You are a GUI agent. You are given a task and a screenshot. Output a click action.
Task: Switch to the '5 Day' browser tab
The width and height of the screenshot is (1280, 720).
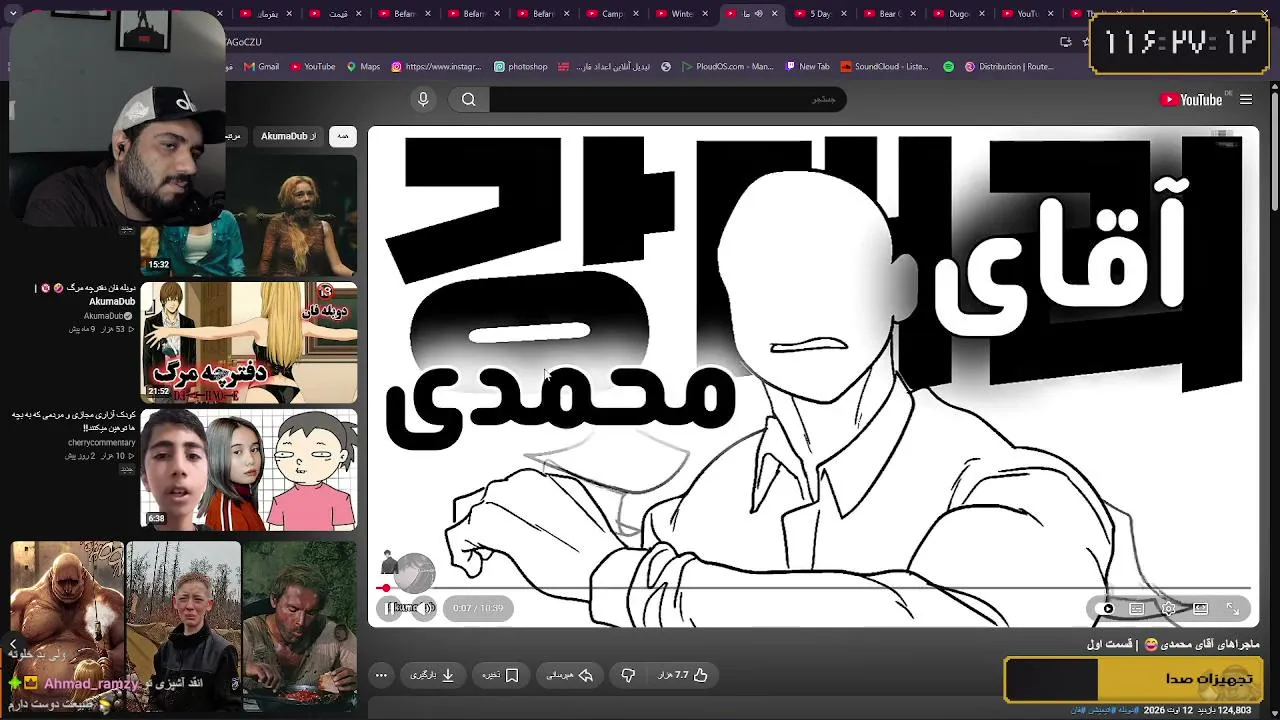click(x=820, y=14)
